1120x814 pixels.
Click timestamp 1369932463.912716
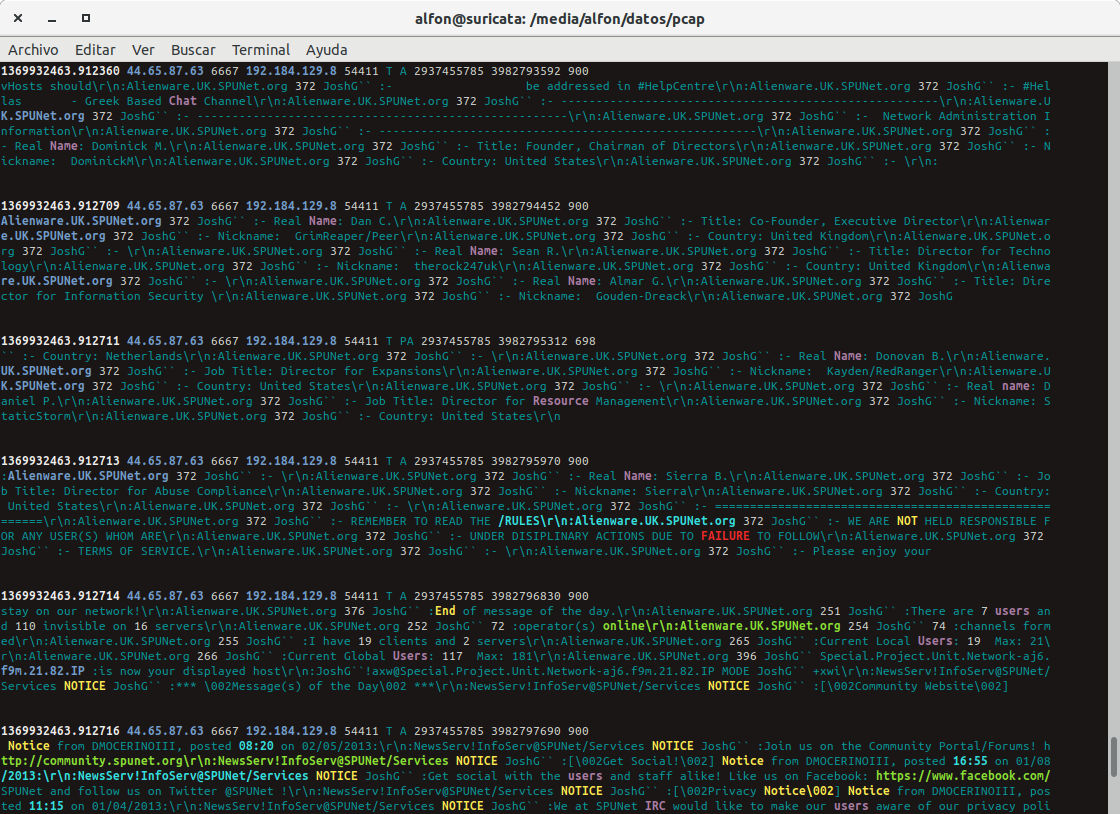pyautogui.click(x=60, y=731)
